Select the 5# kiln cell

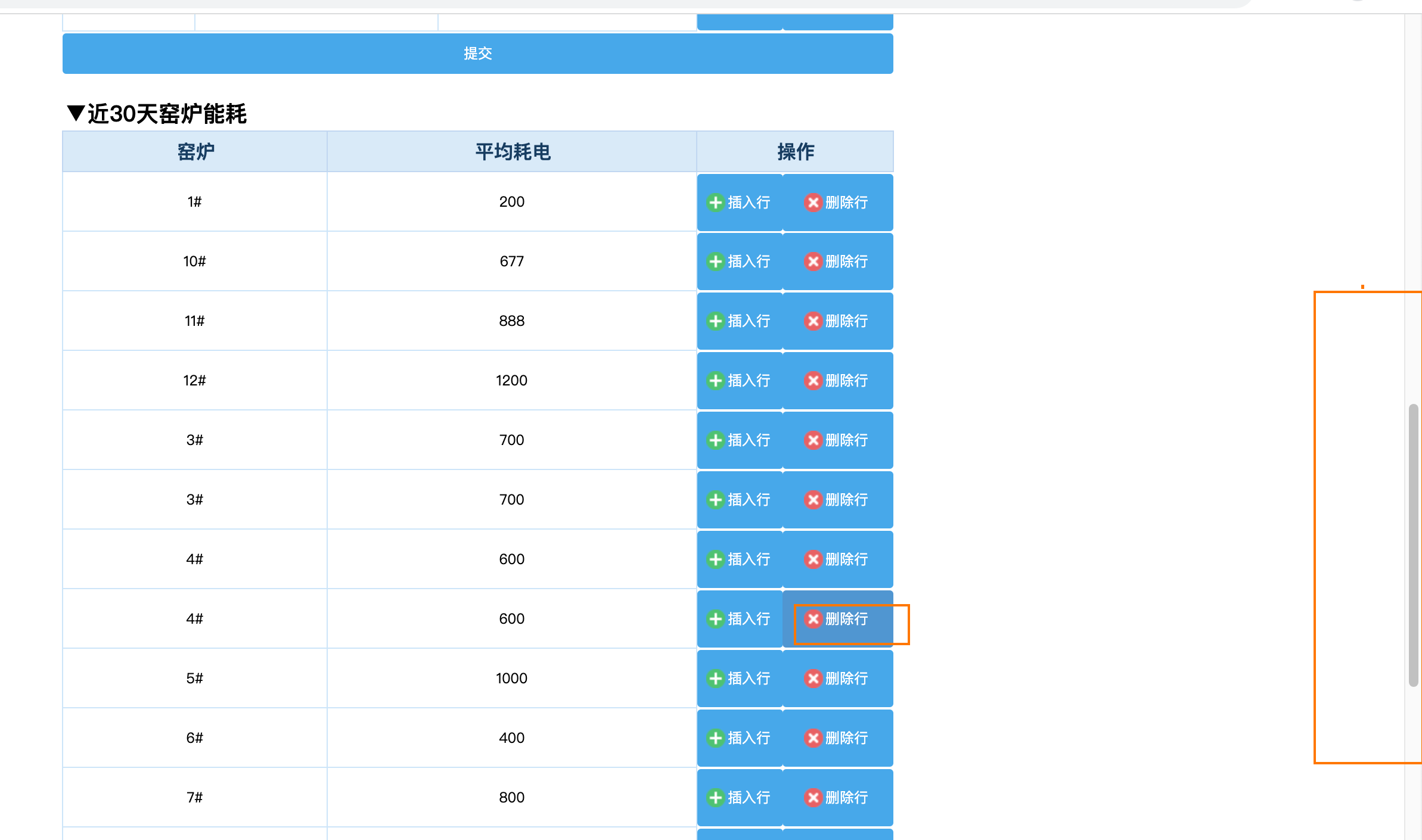point(195,679)
